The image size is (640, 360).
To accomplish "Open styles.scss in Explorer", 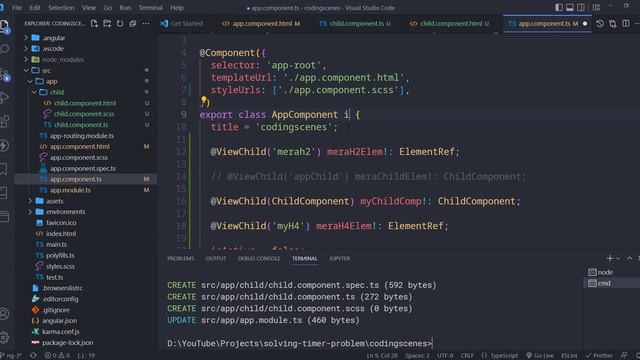I will tap(60, 266).
